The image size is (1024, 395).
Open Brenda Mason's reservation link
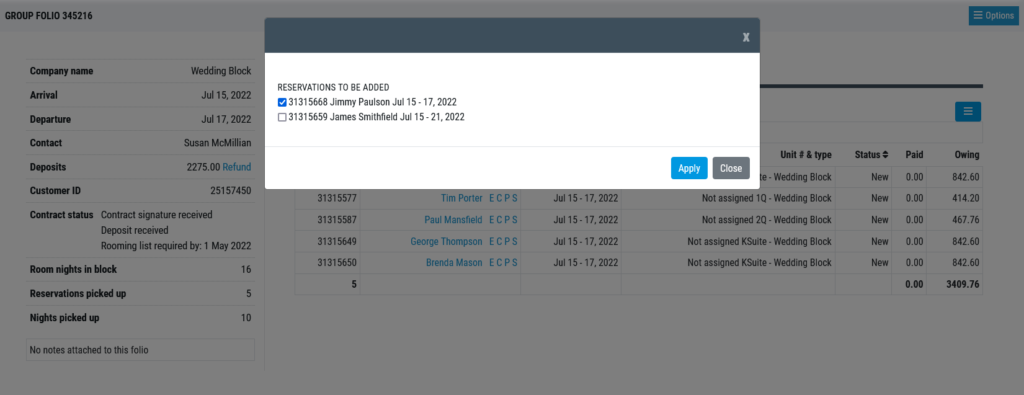pos(454,262)
